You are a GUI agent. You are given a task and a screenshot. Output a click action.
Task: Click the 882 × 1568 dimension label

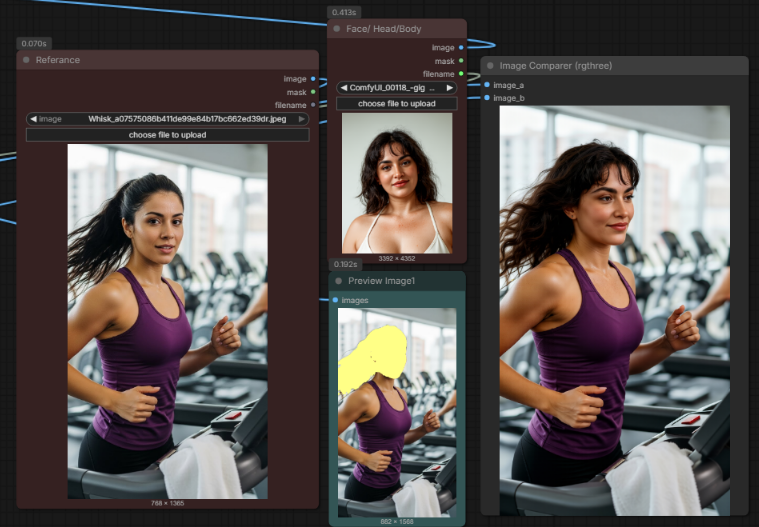click(397, 522)
